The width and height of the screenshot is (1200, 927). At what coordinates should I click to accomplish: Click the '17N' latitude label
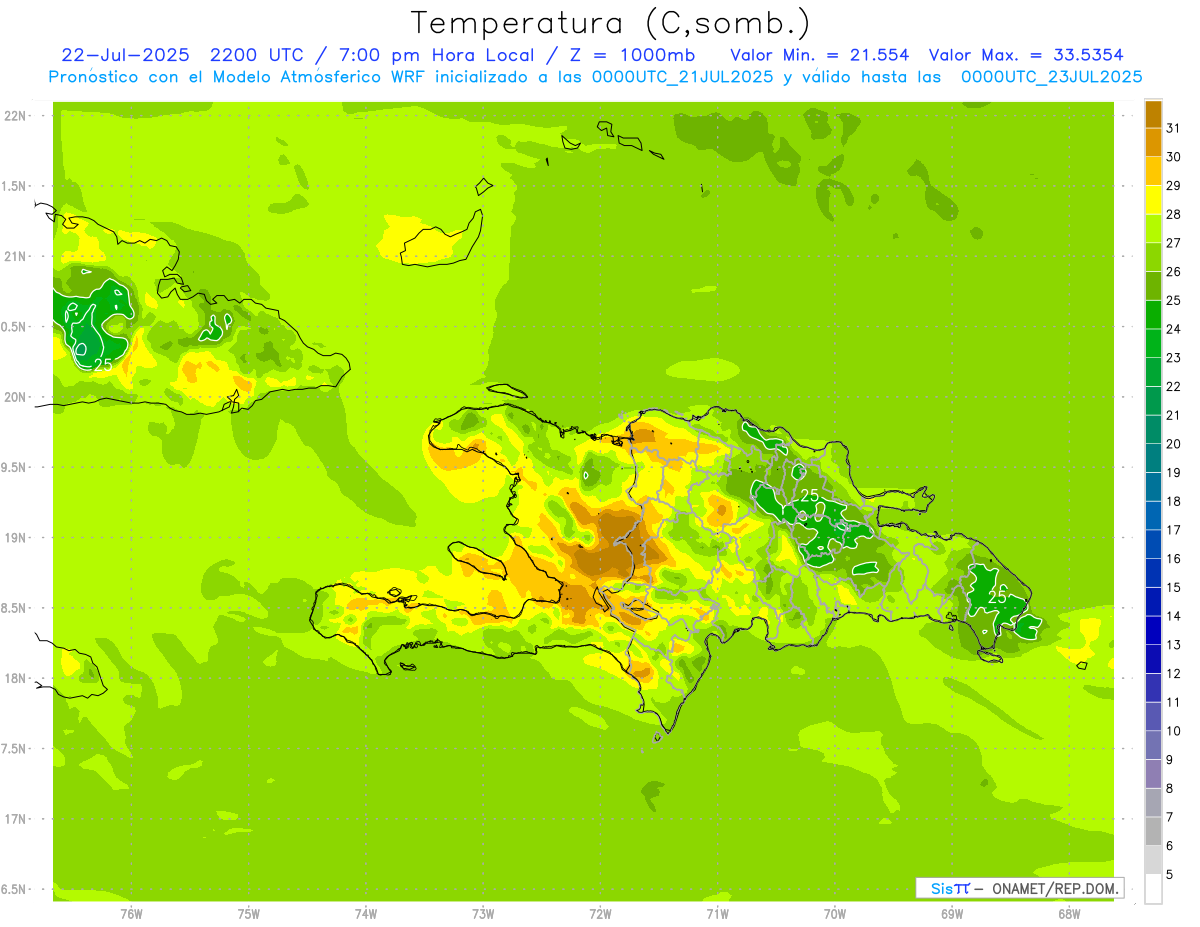pyautogui.click(x=15, y=819)
